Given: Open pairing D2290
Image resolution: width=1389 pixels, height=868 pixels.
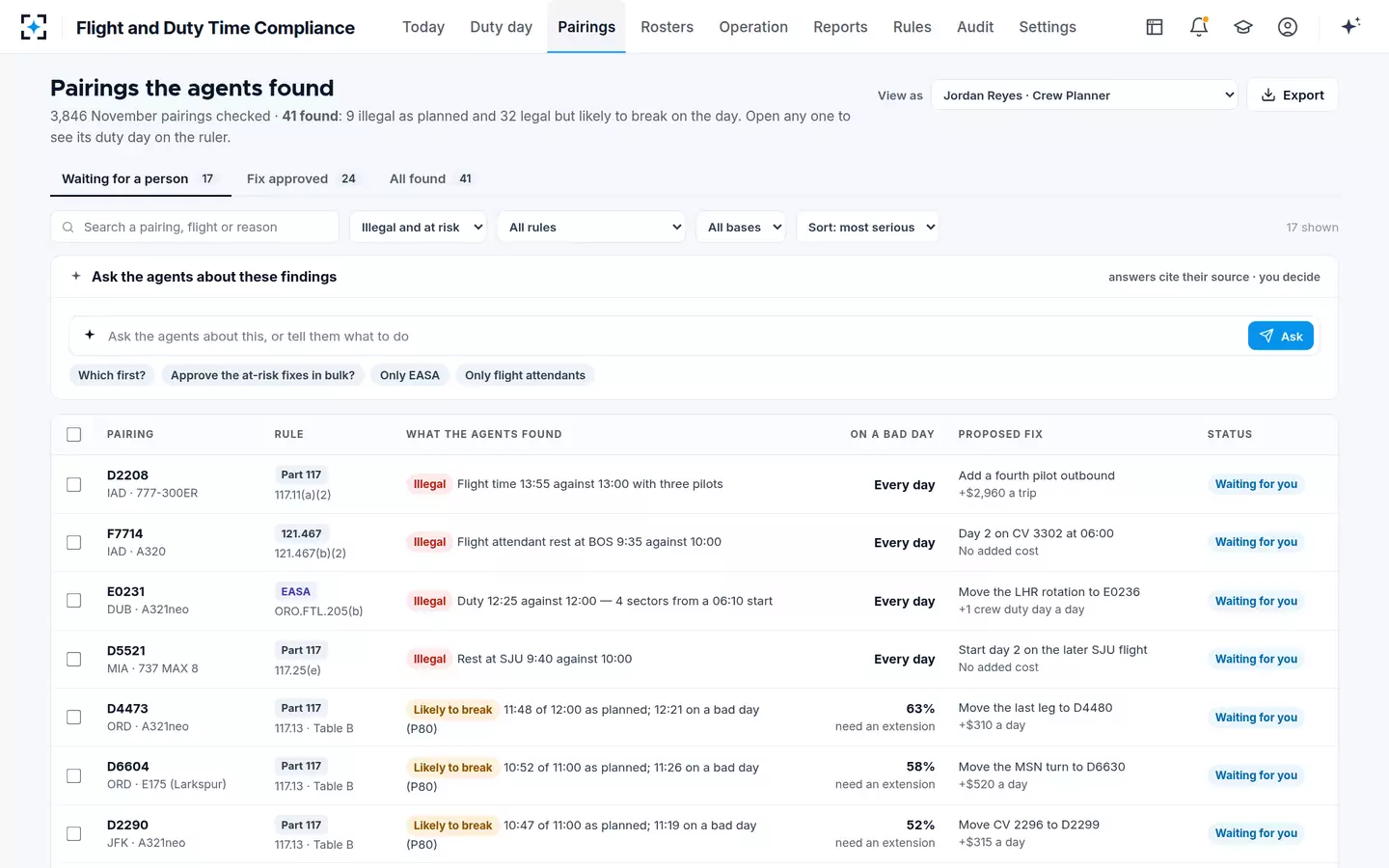Looking at the screenshot, I should point(127,825).
